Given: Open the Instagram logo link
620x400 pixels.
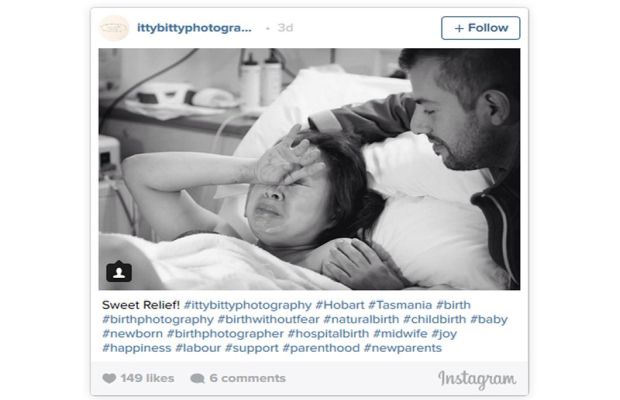Looking at the screenshot, I should (x=477, y=379).
